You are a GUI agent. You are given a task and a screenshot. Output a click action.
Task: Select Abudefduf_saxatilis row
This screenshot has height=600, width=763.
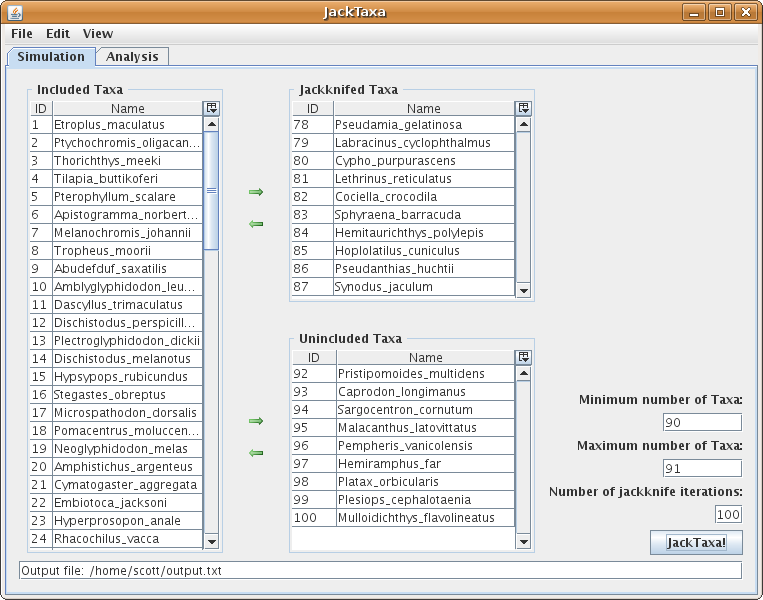tap(116, 269)
